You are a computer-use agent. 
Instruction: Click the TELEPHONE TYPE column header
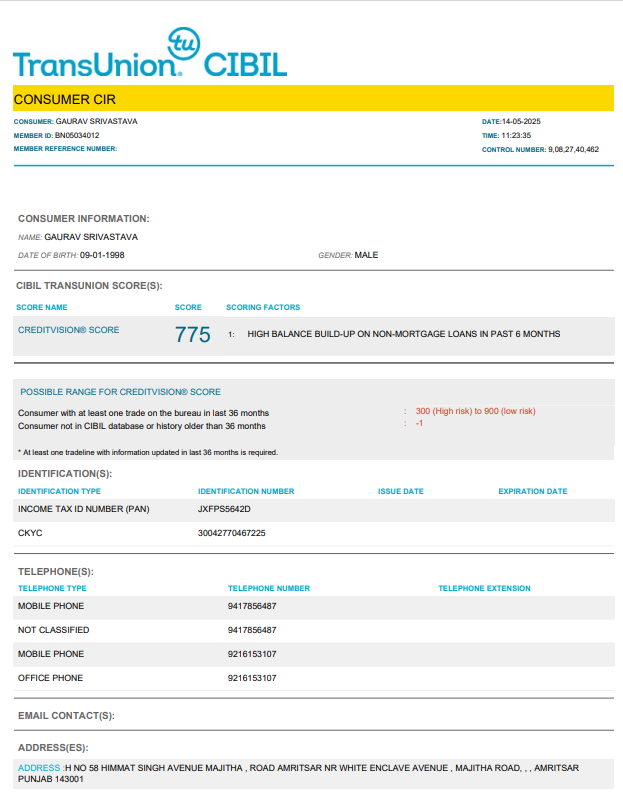52,588
